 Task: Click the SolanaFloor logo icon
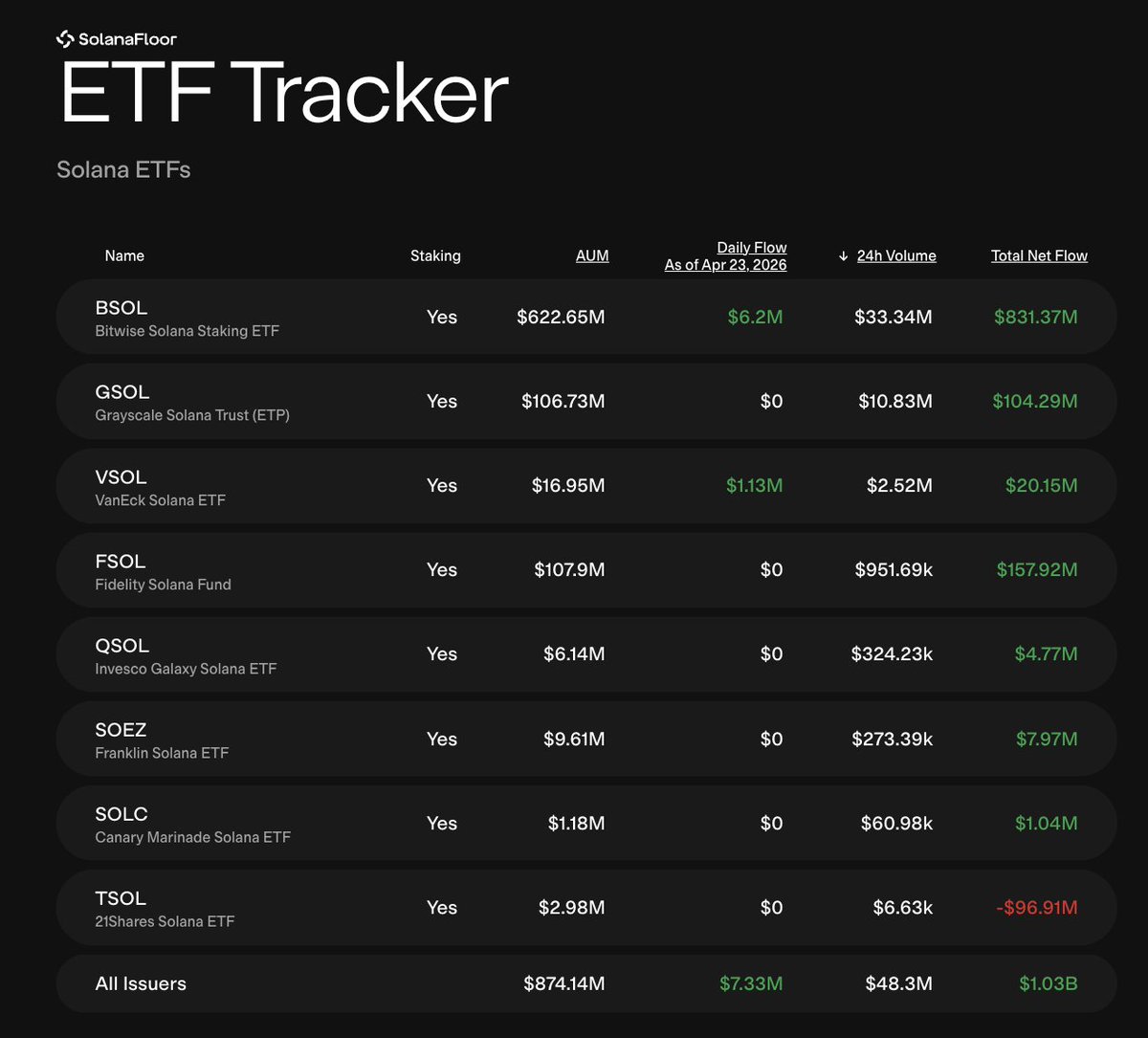tap(65, 39)
